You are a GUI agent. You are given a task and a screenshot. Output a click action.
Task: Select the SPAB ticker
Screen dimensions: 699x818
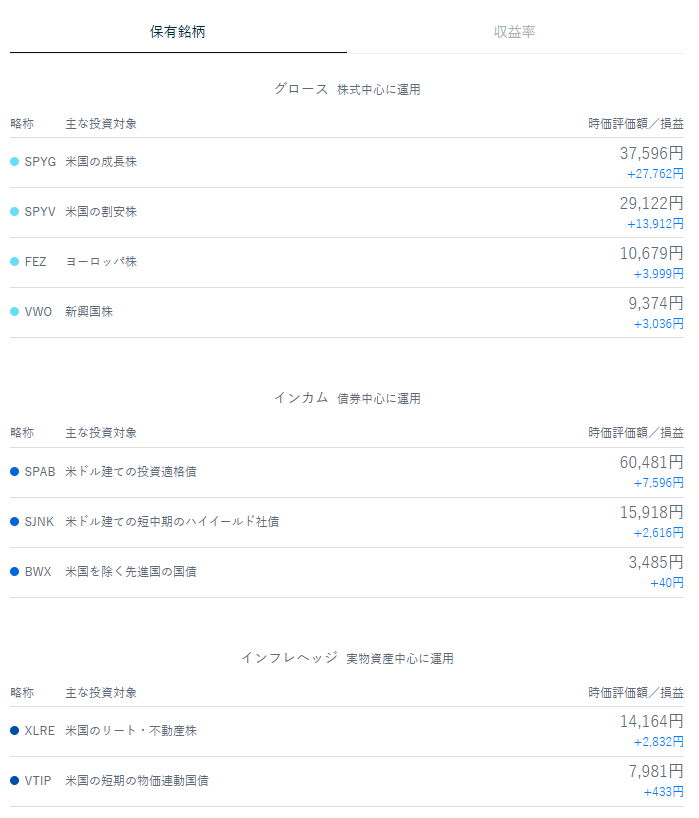point(40,472)
